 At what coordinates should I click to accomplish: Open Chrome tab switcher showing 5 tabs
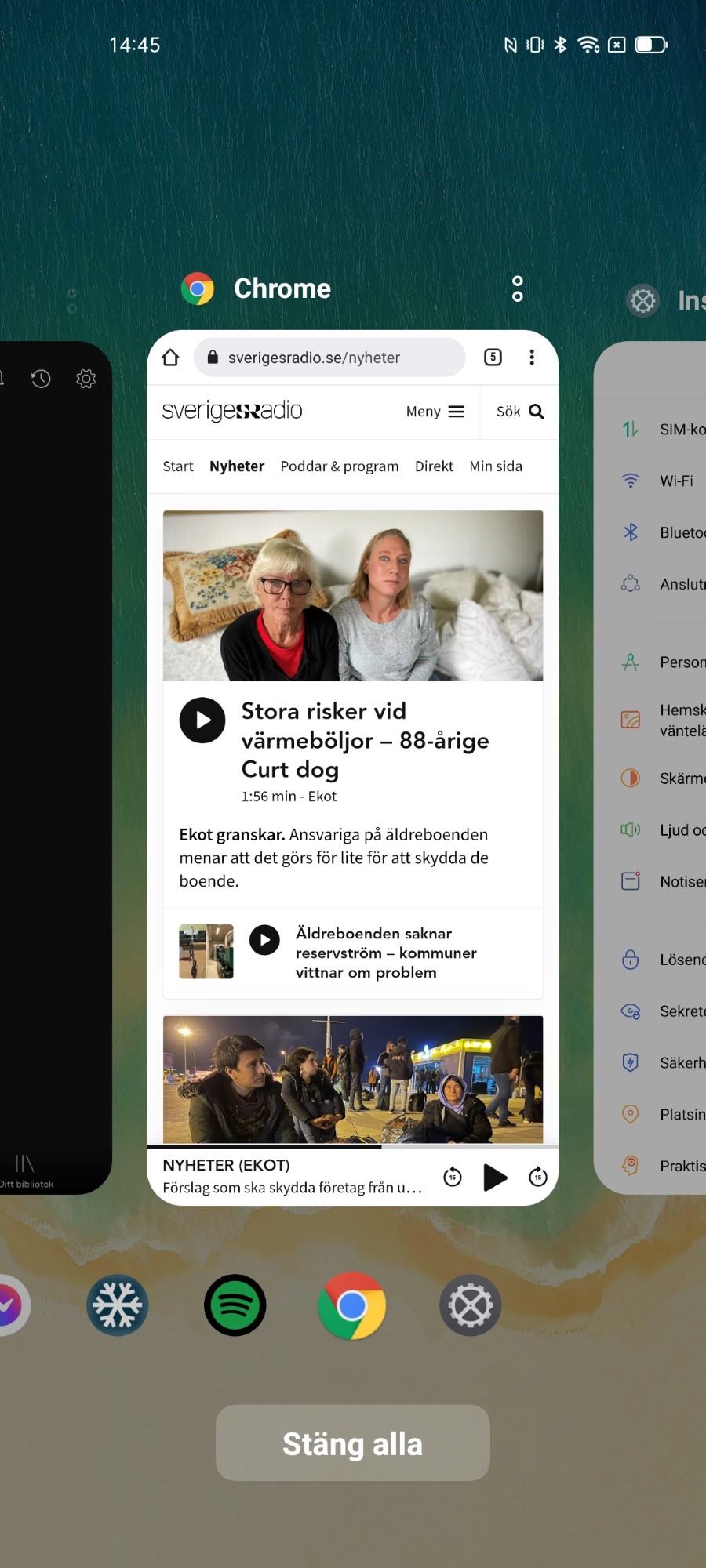(493, 358)
